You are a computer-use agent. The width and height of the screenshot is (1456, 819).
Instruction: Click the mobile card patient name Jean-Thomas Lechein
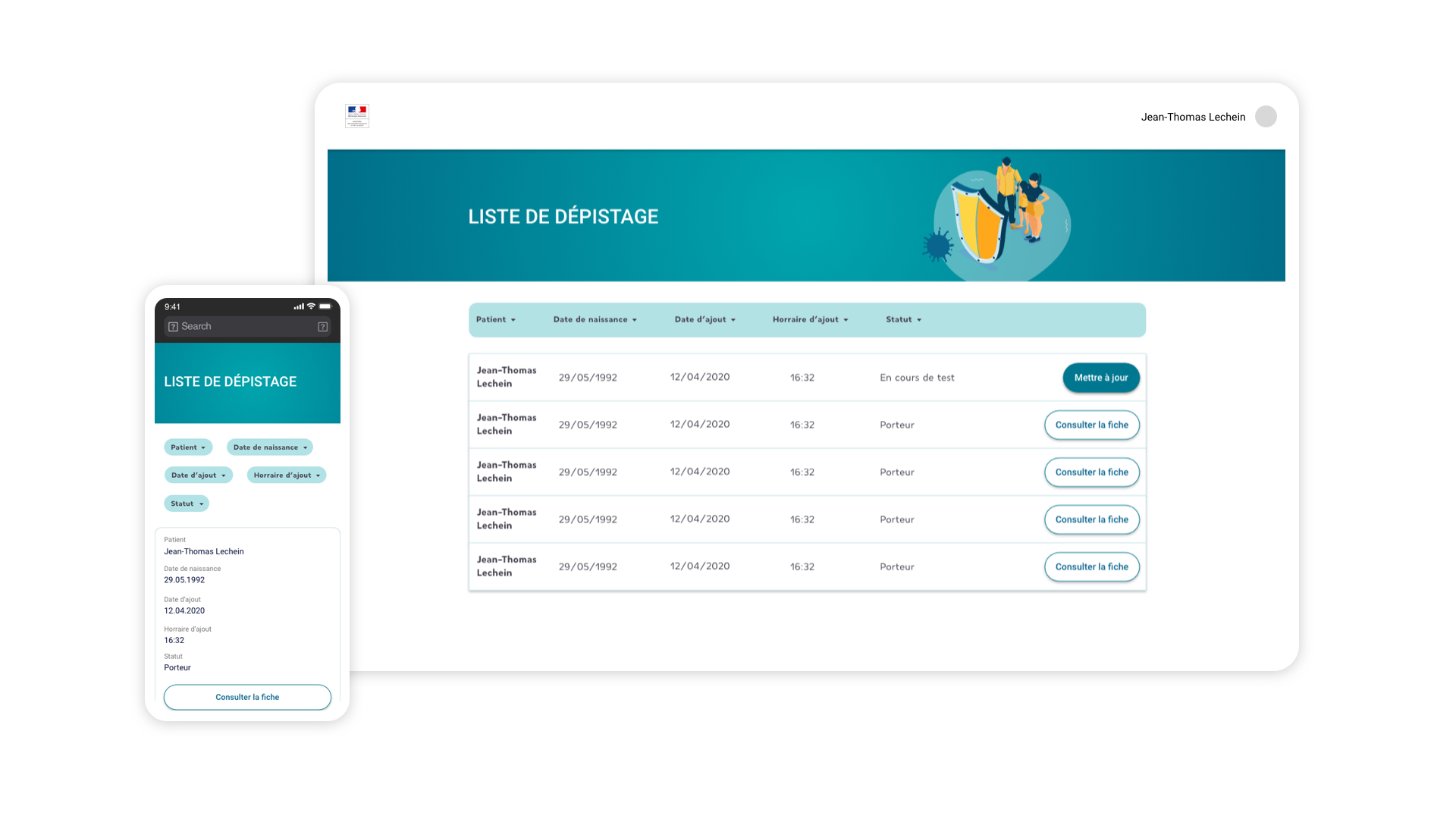tap(204, 552)
